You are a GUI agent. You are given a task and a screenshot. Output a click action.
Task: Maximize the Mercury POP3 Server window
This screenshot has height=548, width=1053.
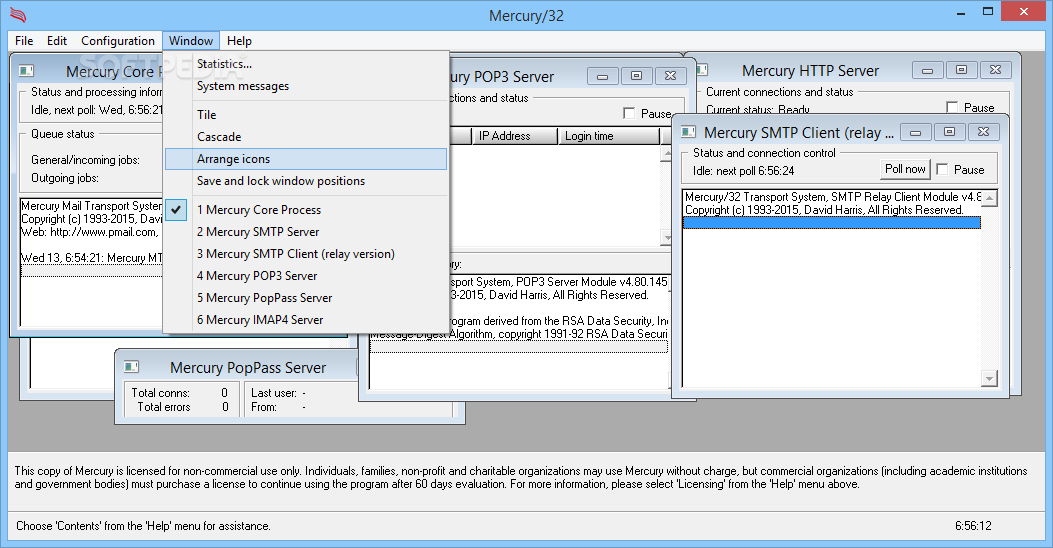point(636,76)
